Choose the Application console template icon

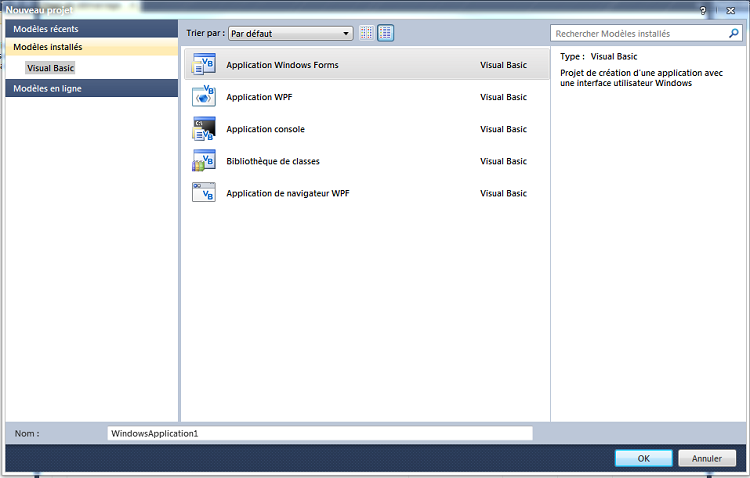pos(204,129)
